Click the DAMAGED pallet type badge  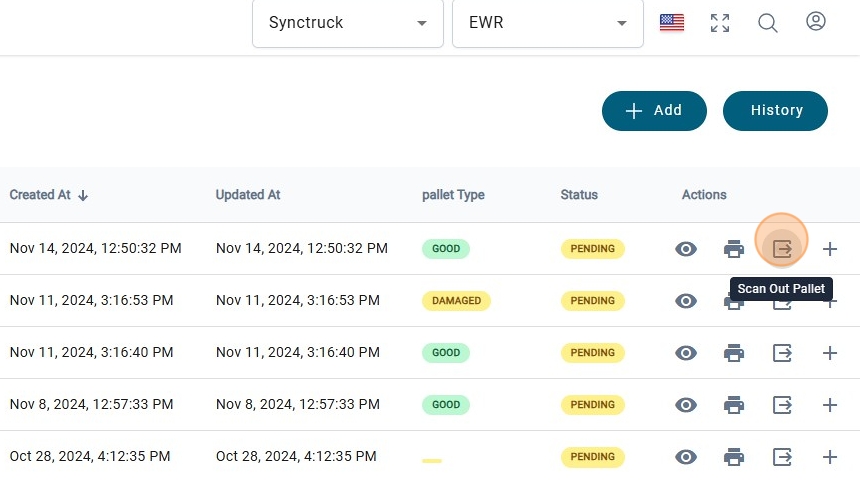[456, 301]
